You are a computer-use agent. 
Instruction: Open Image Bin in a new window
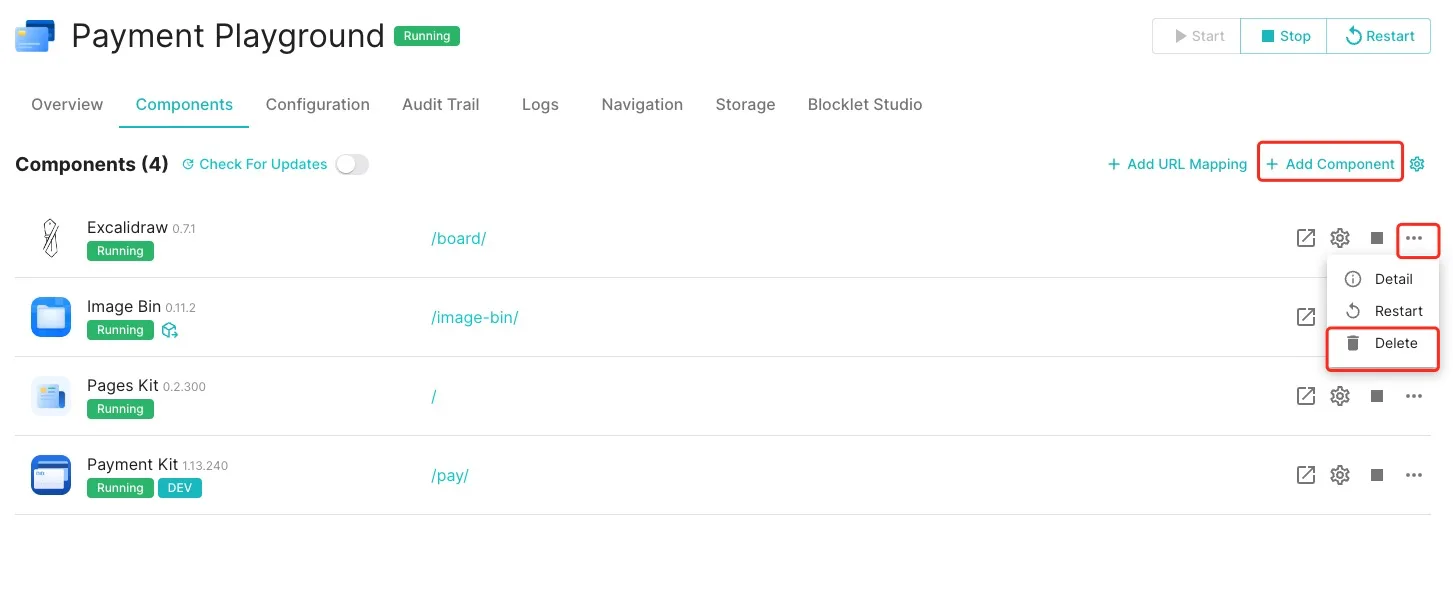coord(1306,317)
